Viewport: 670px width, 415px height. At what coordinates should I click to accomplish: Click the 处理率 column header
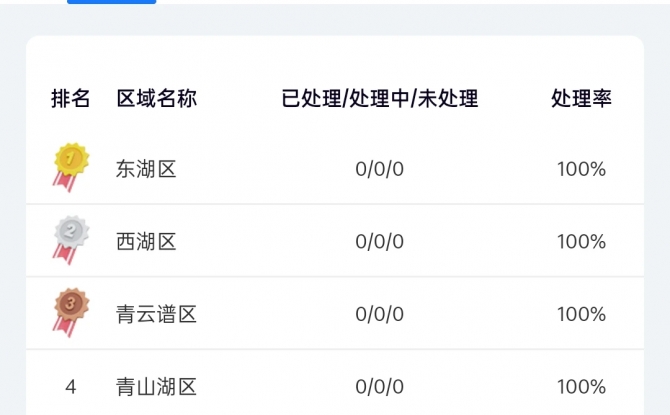click(x=582, y=98)
